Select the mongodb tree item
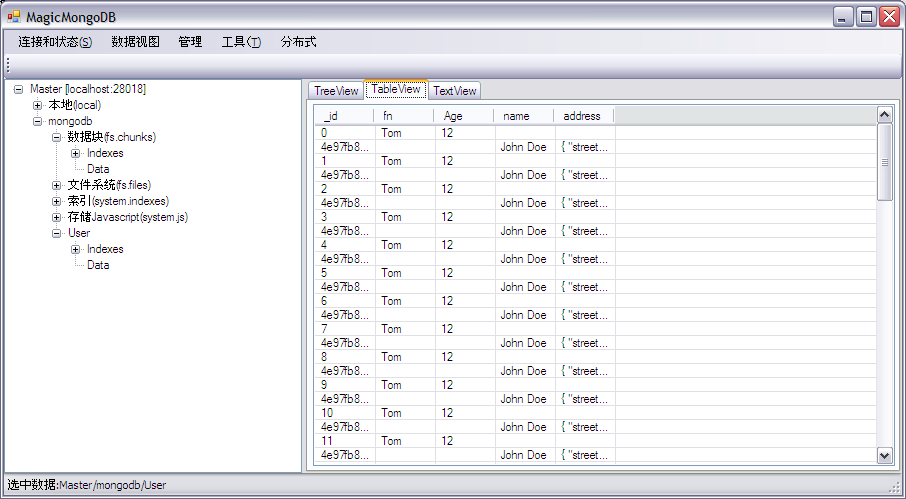 point(70,121)
